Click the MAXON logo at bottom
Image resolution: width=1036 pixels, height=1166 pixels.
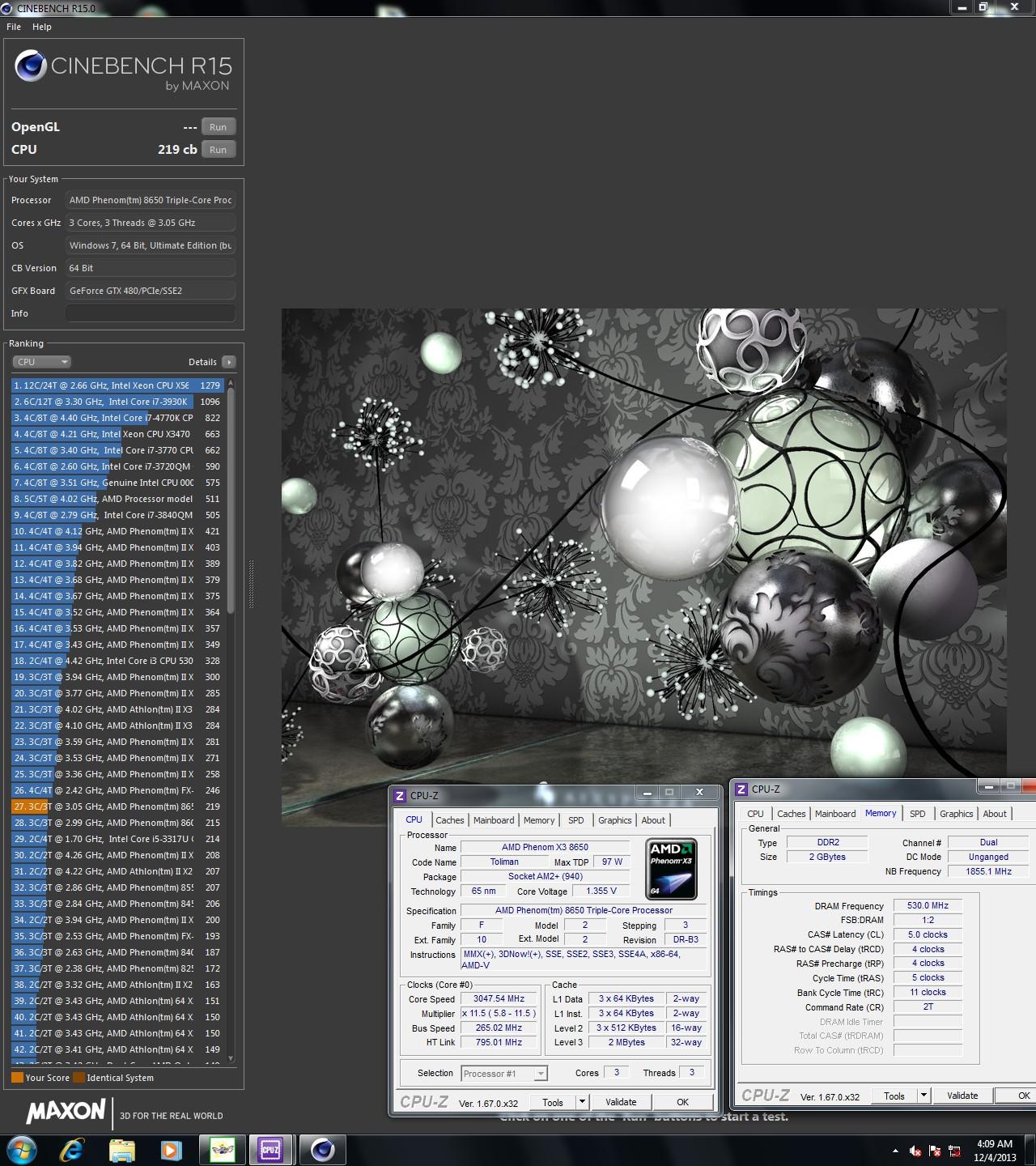66,1111
